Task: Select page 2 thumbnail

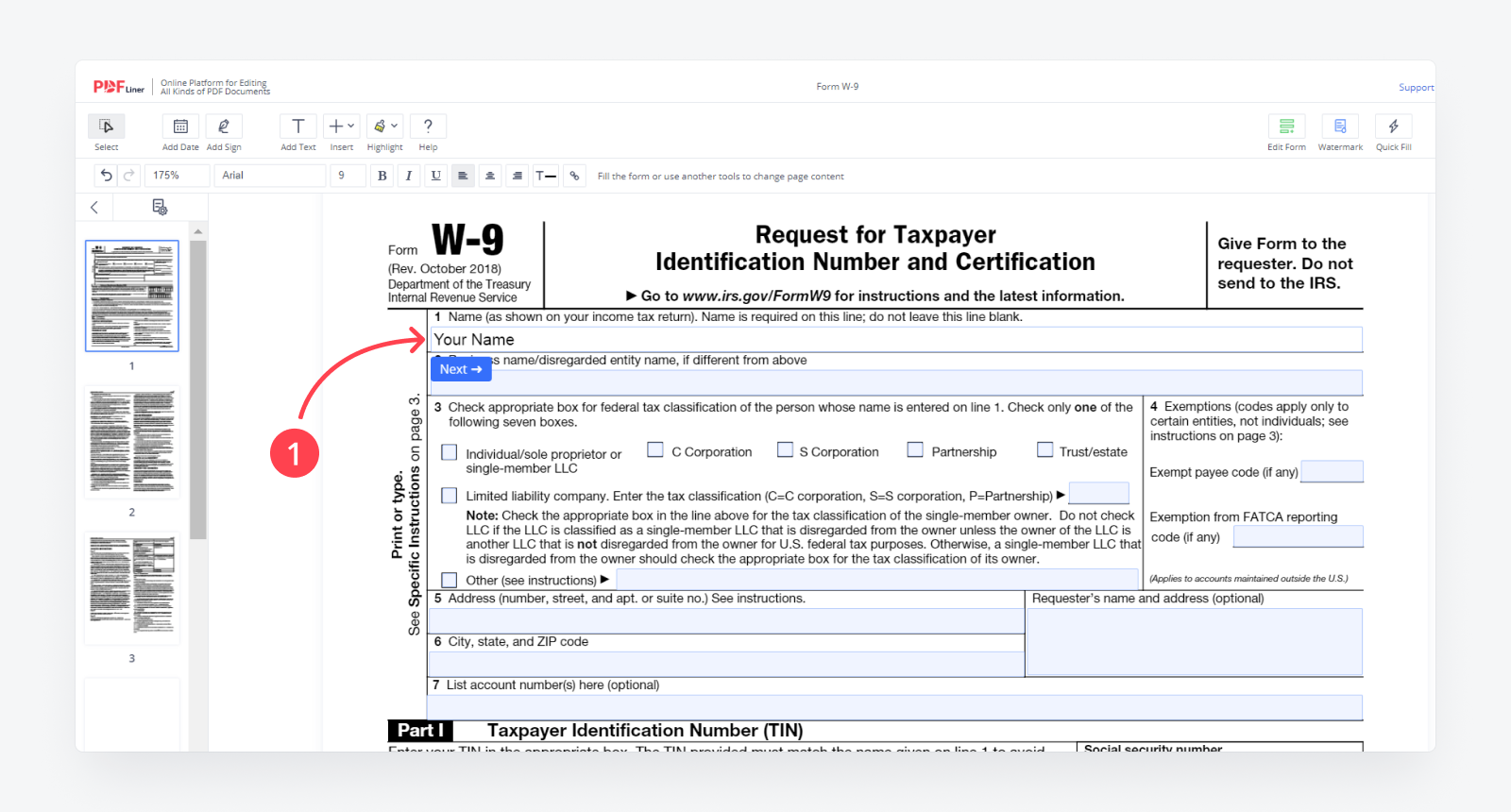Action: (x=132, y=442)
